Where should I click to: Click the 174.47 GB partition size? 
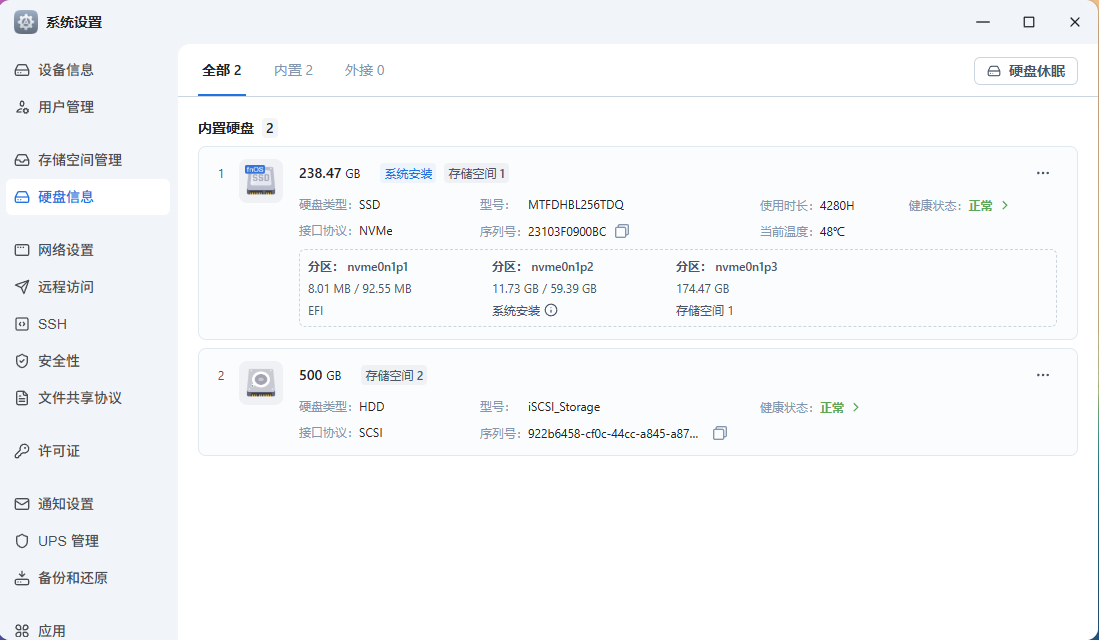click(702, 289)
